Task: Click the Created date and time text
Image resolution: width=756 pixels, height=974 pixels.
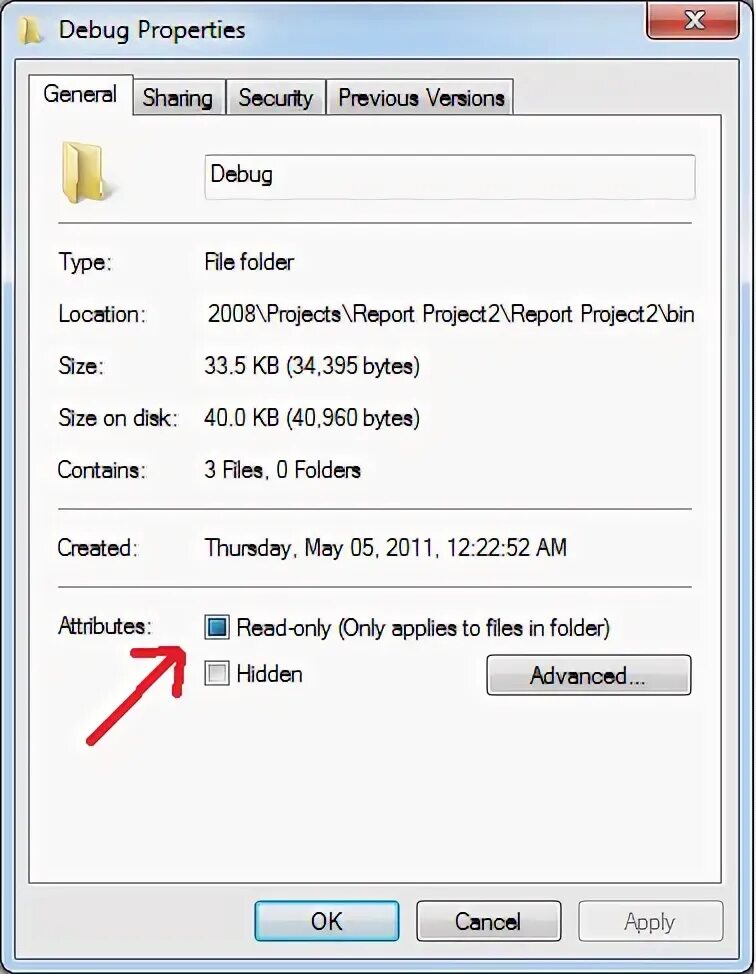Action: click(386, 547)
